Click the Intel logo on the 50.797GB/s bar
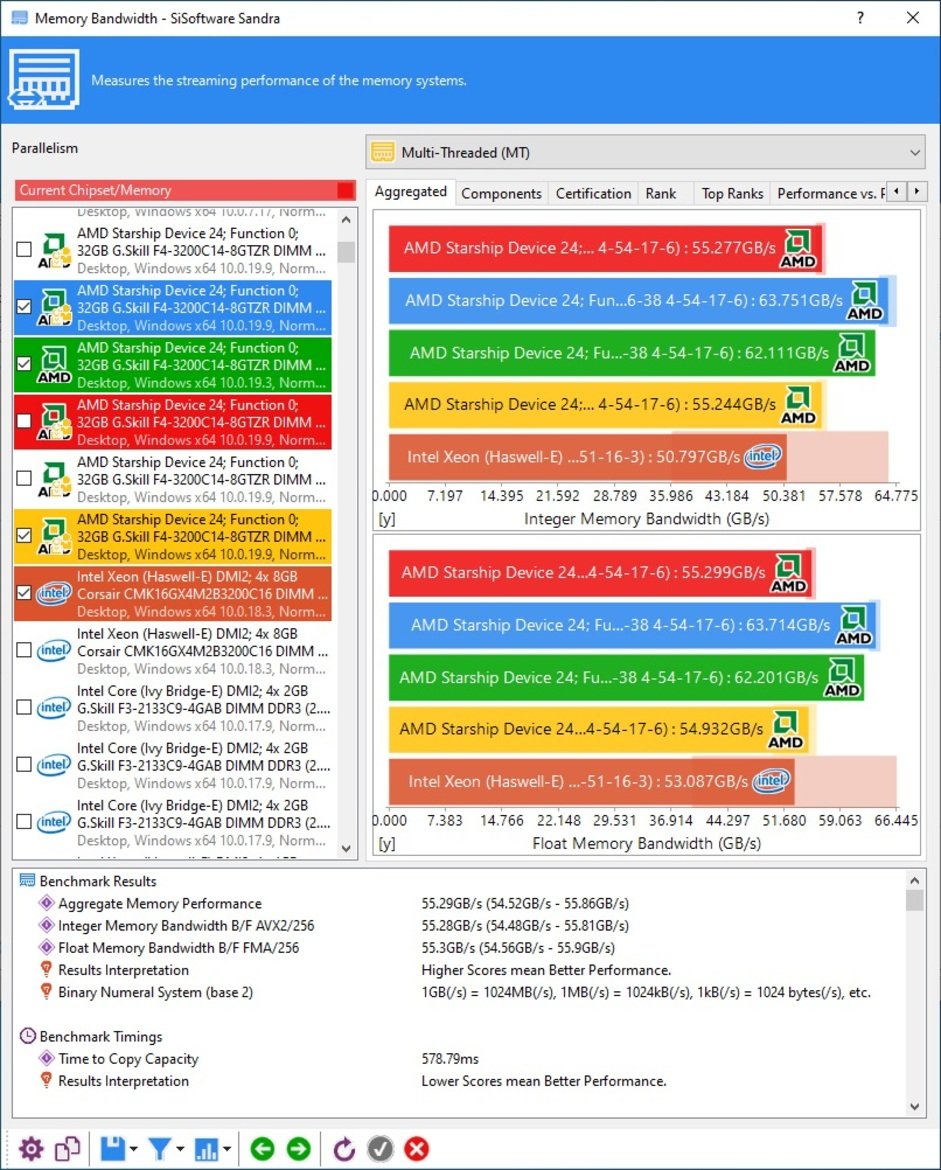The image size is (941, 1170). click(763, 455)
